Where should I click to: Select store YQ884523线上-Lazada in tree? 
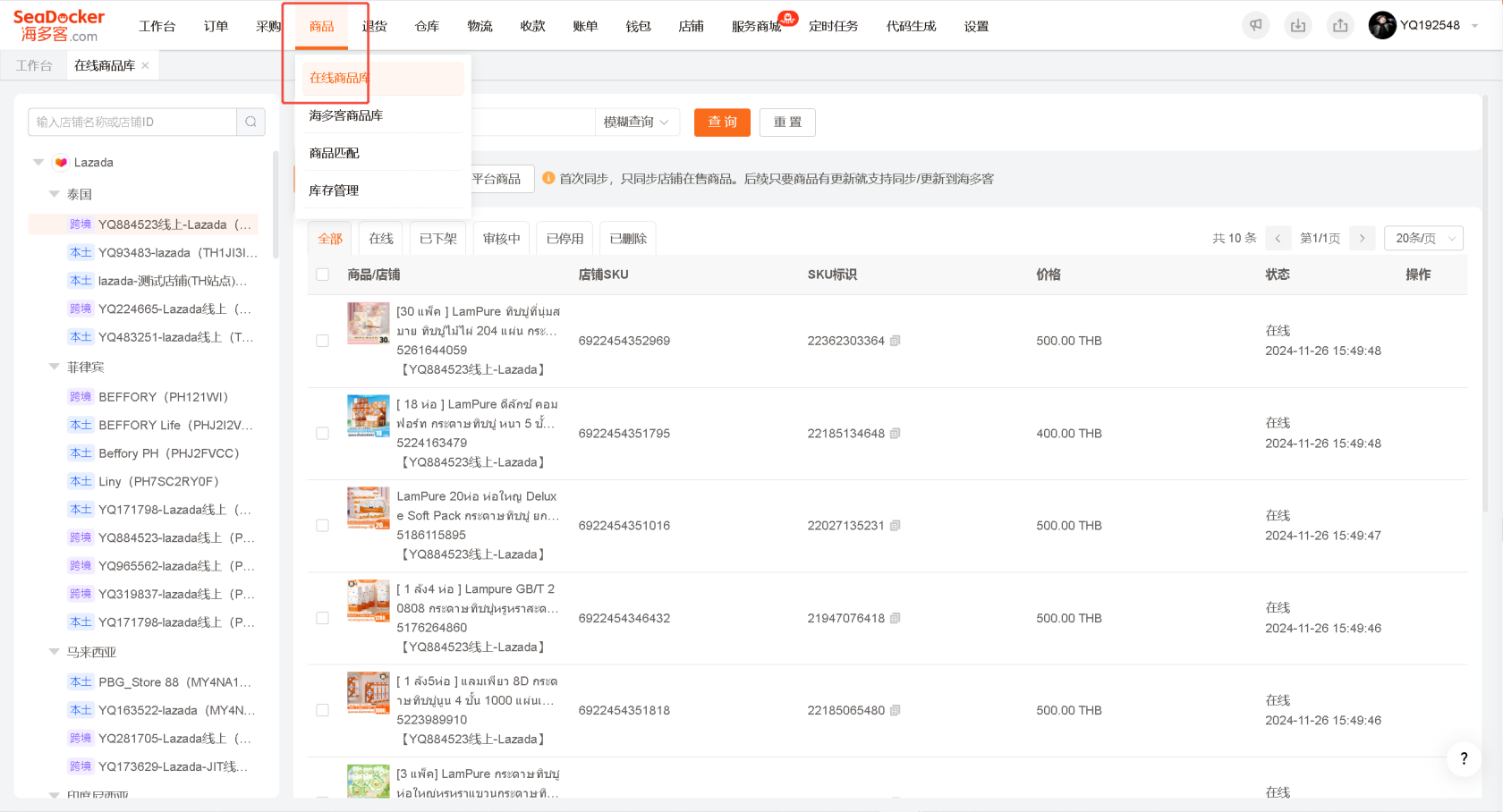(x=144, y=224)
